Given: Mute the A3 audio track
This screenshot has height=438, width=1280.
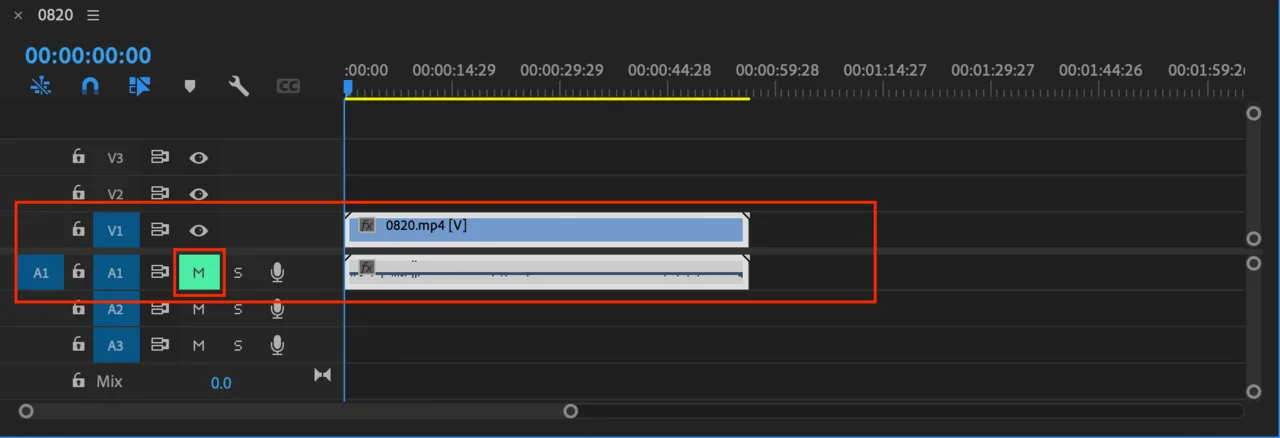Looking at the screenshot, I should click(199, 345).
